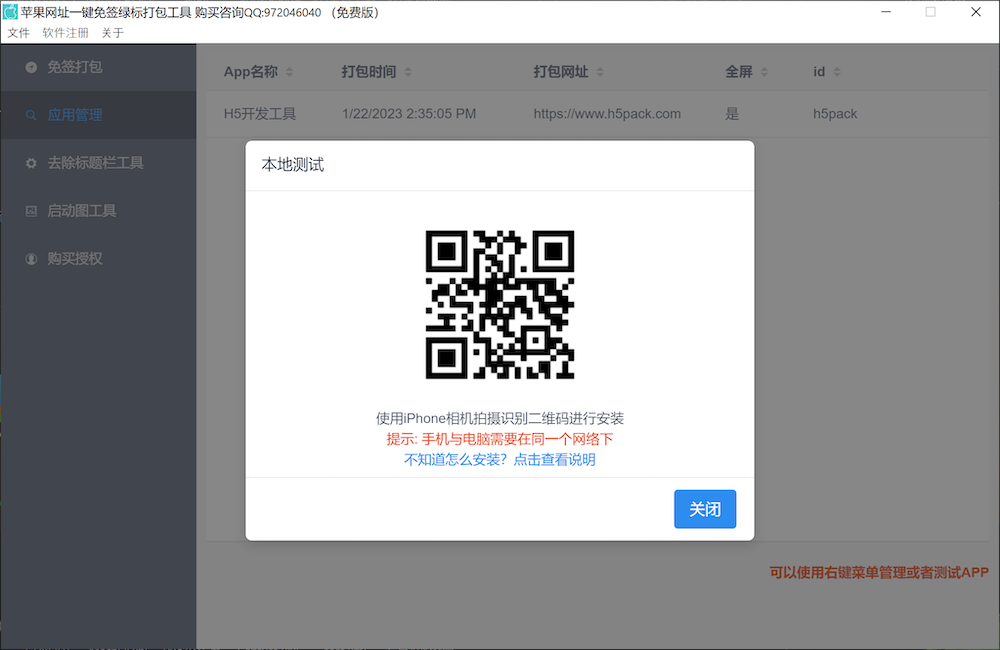The height and width of the screenshot is (650, 1000).
Task: Minimize the application window
Action: (886, 12)
